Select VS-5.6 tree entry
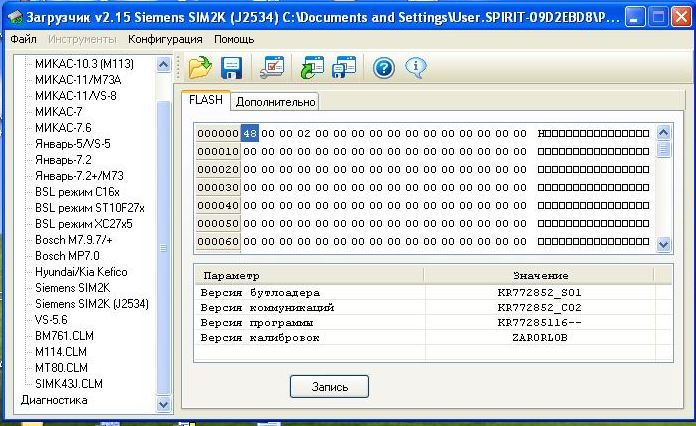This screenshot has height=426, width=696. (51, 320)
